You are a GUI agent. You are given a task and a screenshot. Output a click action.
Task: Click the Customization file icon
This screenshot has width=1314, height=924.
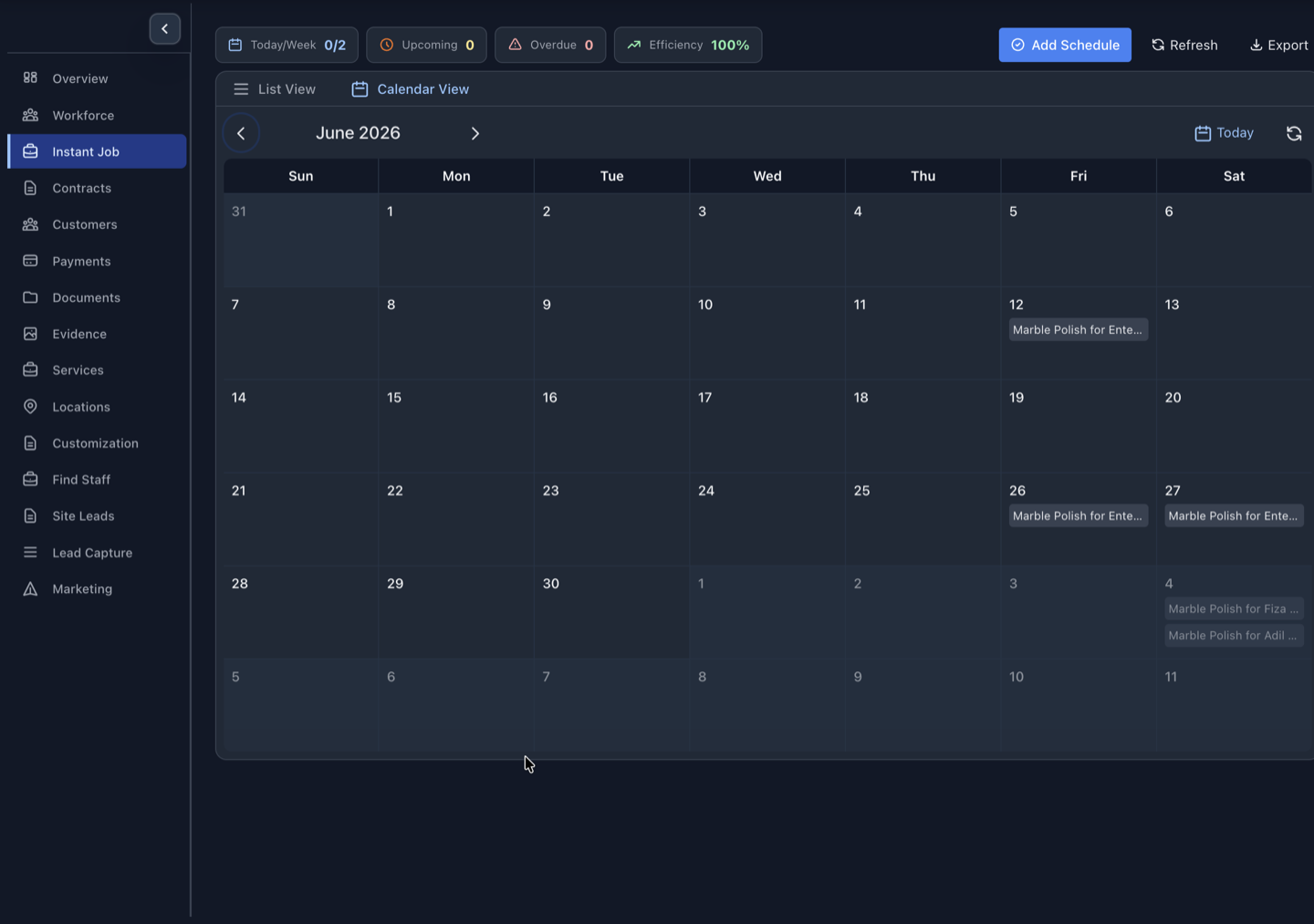tap(30, 443)
